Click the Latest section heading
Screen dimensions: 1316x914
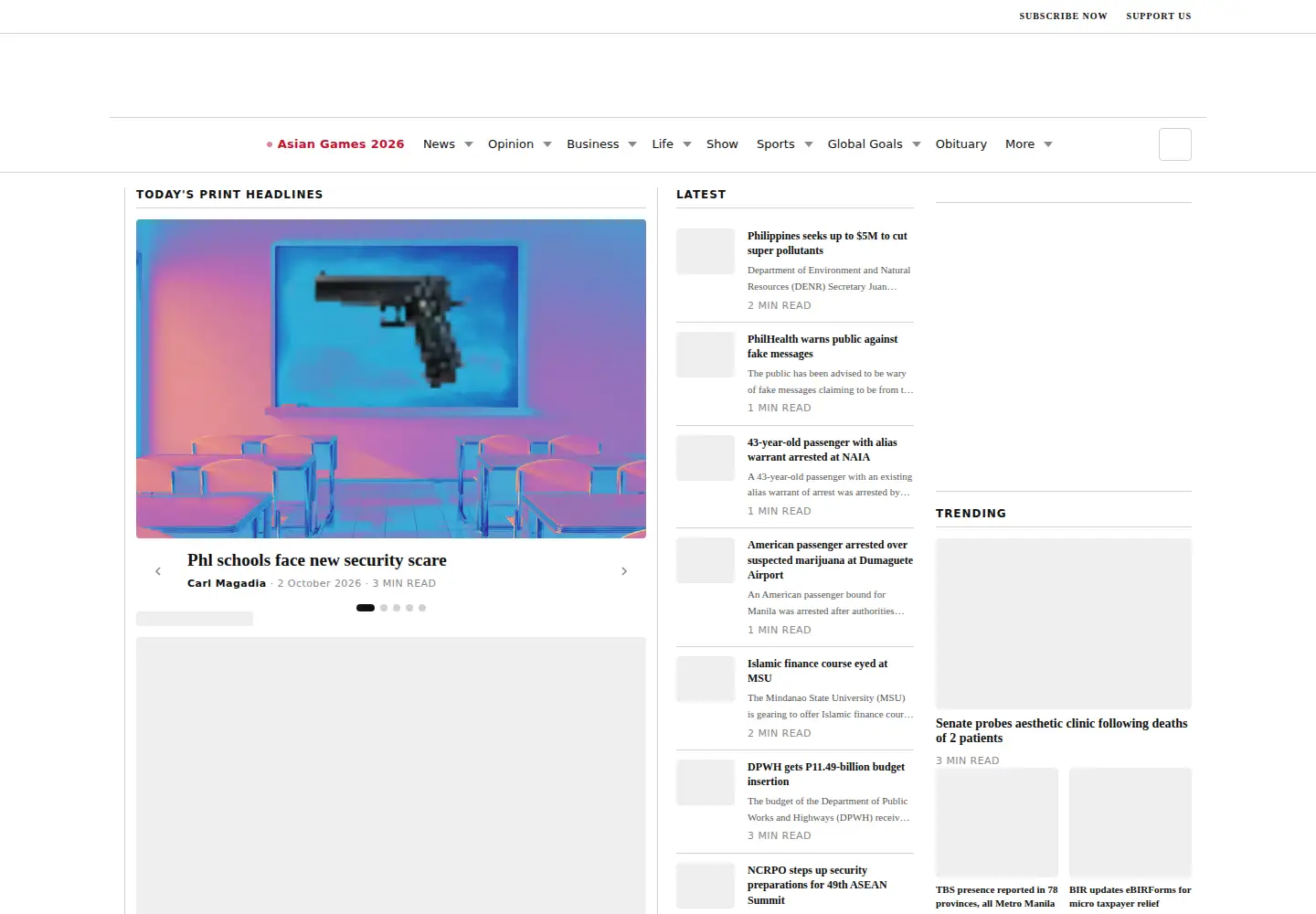(x=701, y=195)
